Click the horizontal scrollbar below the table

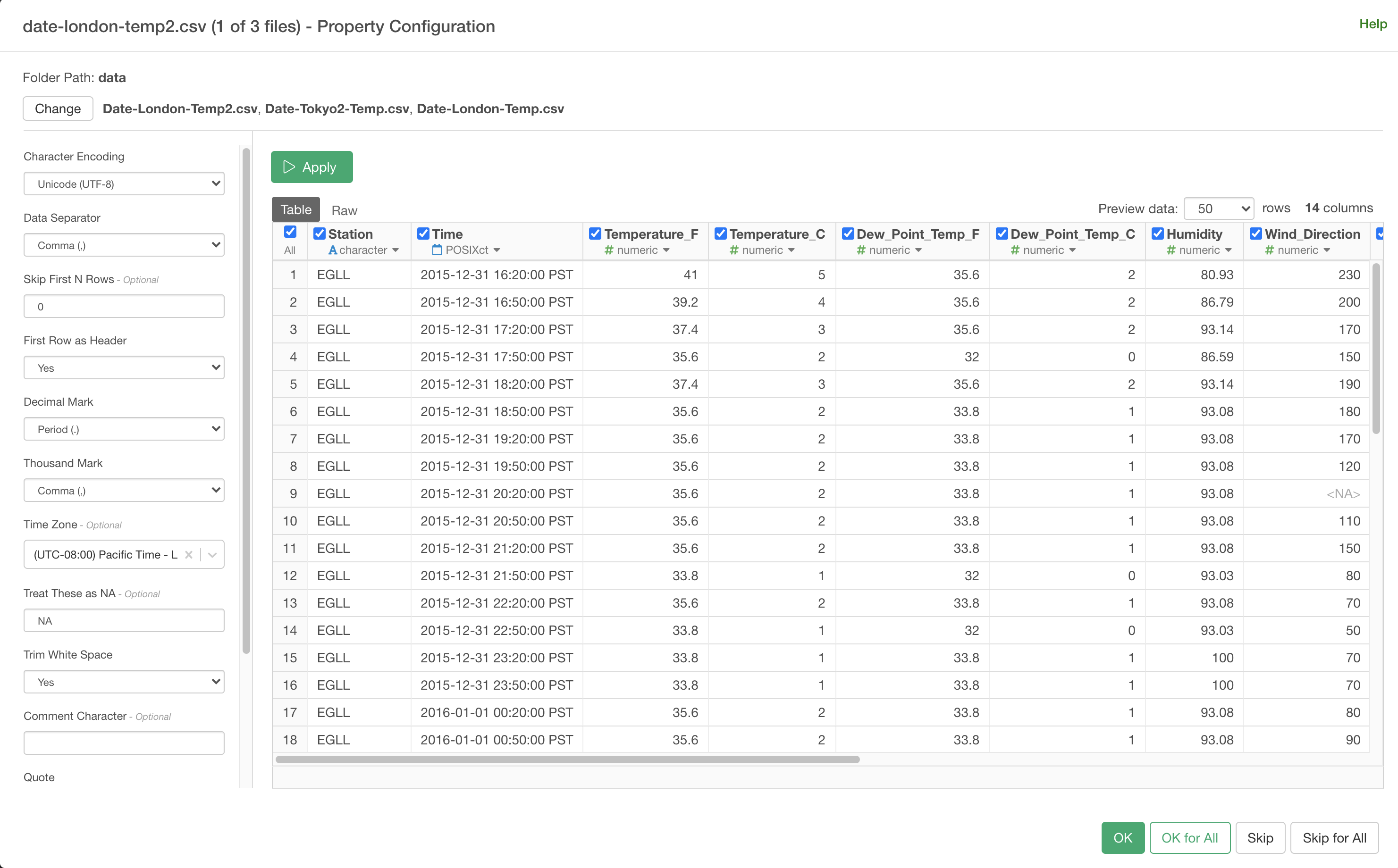pyautogui.click(x=567, y=759)
